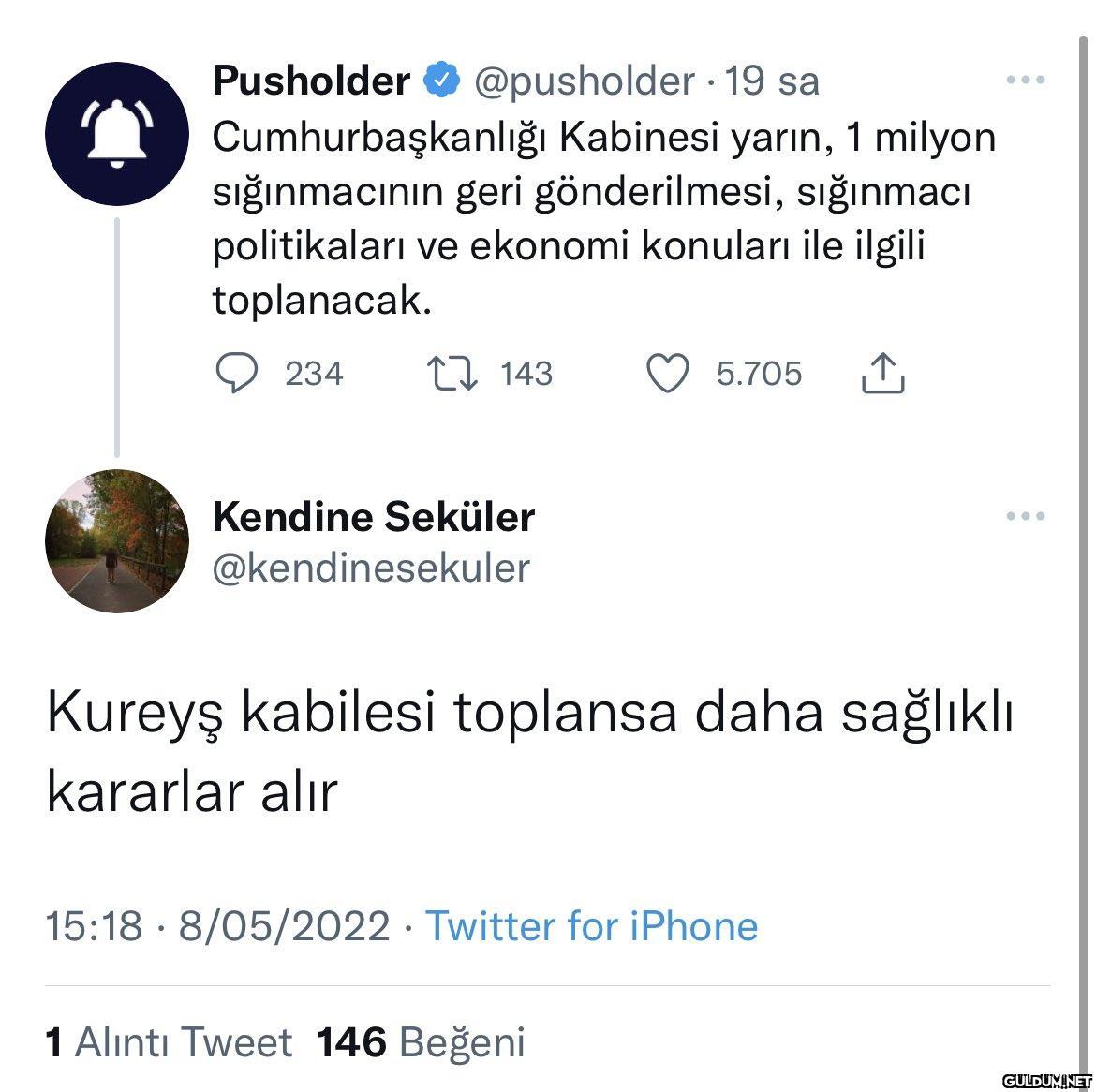Click the 15:18 · 8/05/2022 timestamp
Viewport: 1096px width, 1092px height.
pyautogui.click(x=217, y=926)
